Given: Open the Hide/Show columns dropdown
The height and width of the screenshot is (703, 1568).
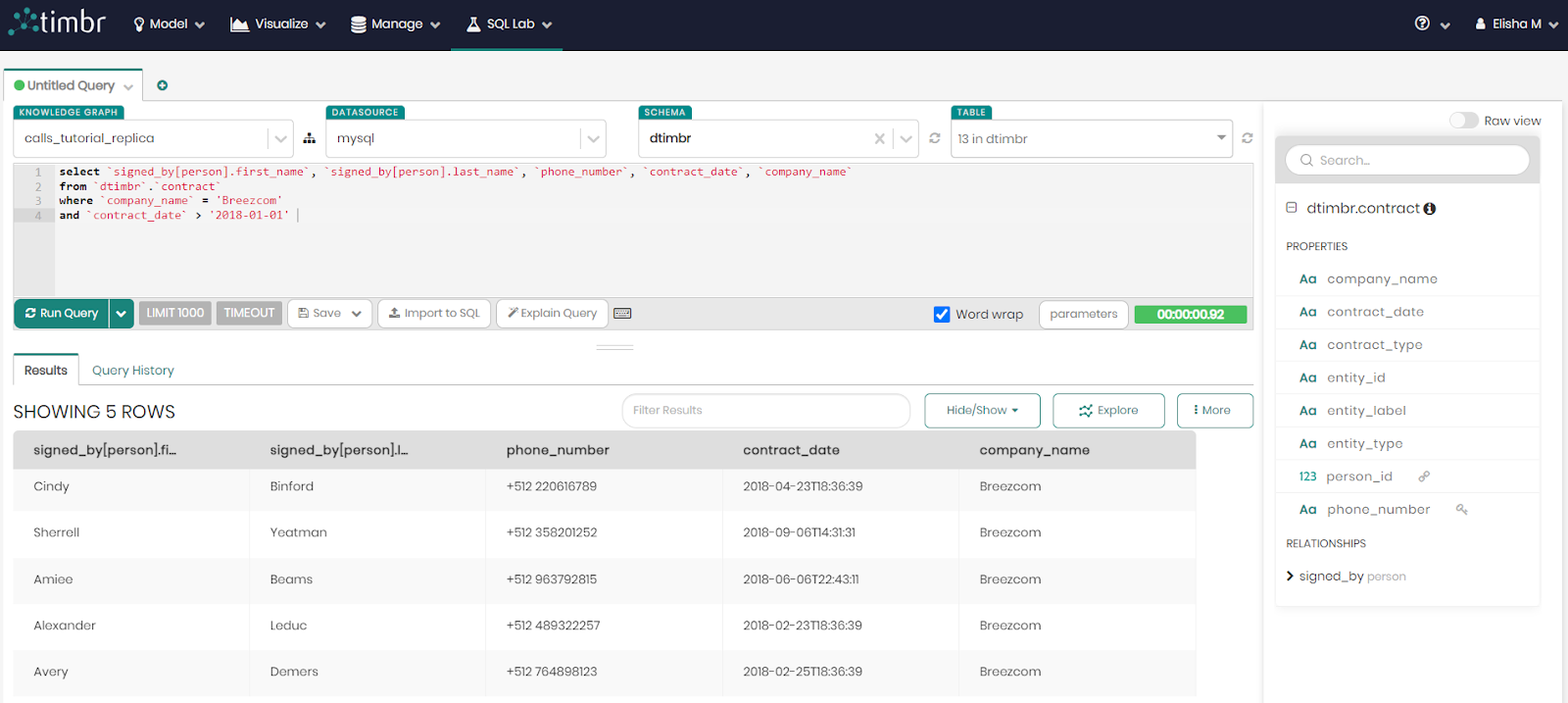Looking at the screenshot, I should point(982,411).
